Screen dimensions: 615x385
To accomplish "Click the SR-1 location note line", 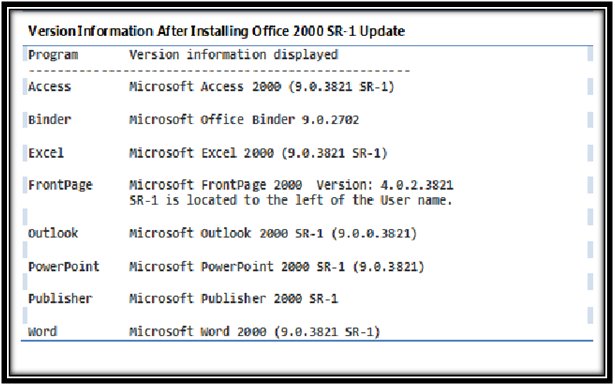I will coord(291,200).
